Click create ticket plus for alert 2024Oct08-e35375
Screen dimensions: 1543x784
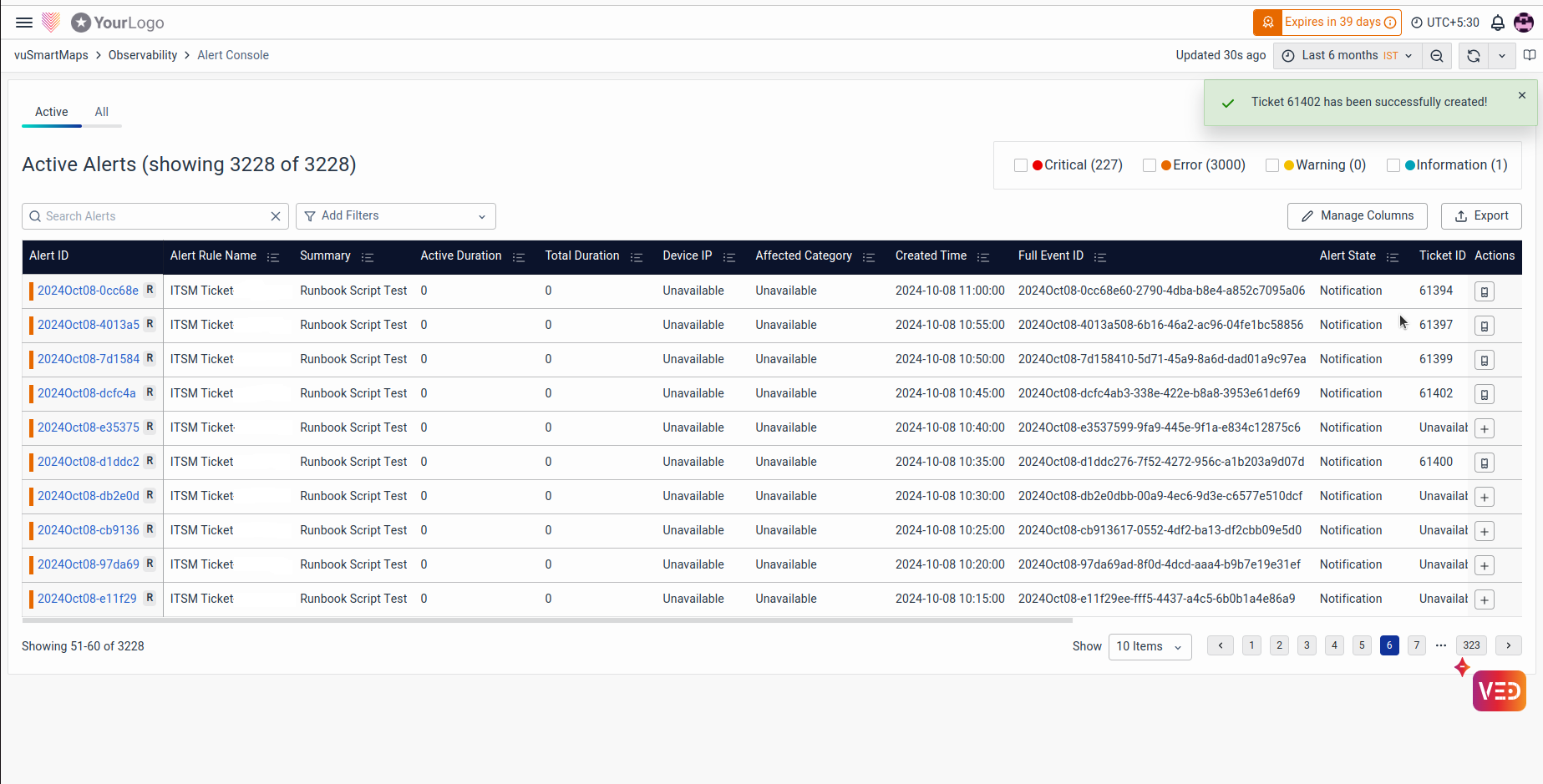1484,428
